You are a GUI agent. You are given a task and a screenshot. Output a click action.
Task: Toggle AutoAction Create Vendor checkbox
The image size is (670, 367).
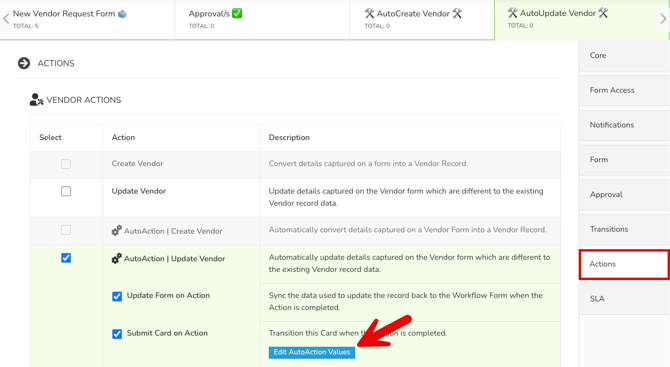66,230
